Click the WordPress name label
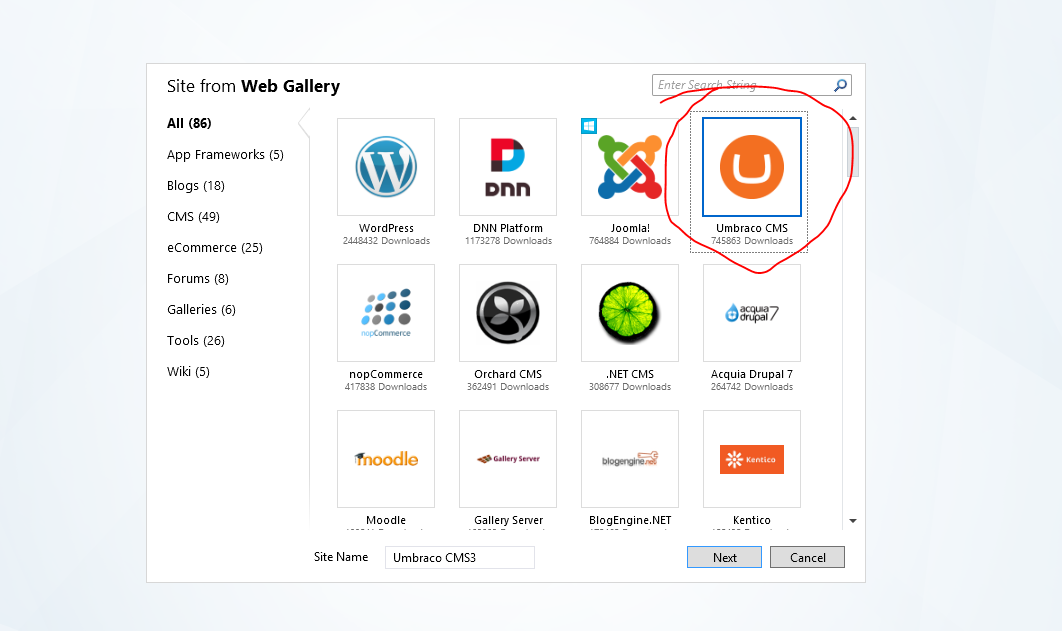 point(386,228)
